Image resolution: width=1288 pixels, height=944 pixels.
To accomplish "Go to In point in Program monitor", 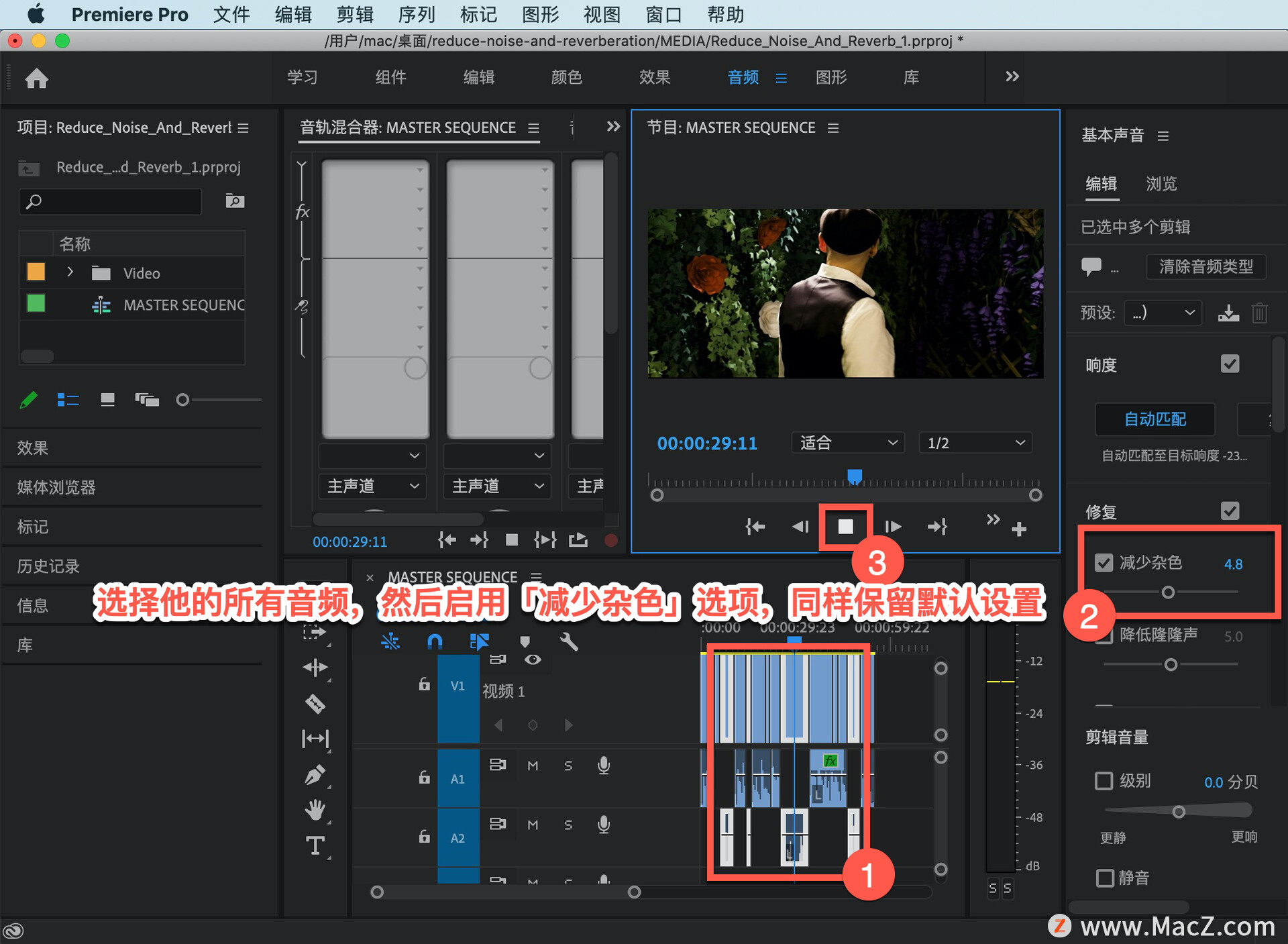I will pyautogui.click(x=755, y=527).
